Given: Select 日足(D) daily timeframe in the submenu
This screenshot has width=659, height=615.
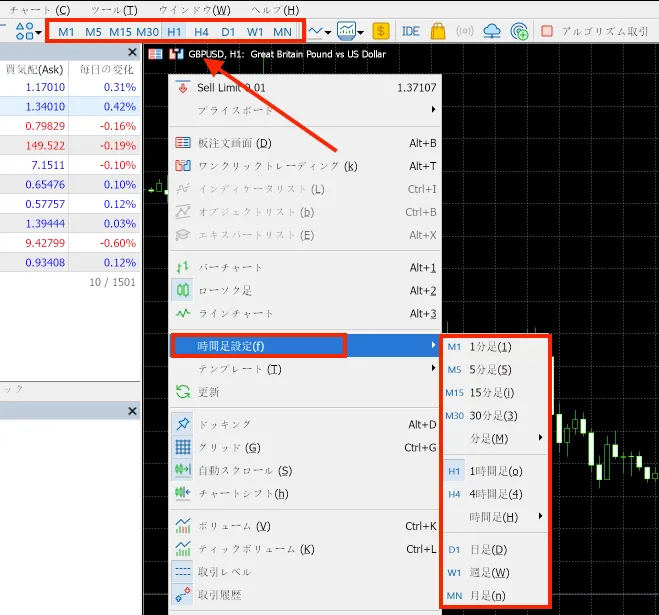Looking at the screenshot, I should pos(487,550).
